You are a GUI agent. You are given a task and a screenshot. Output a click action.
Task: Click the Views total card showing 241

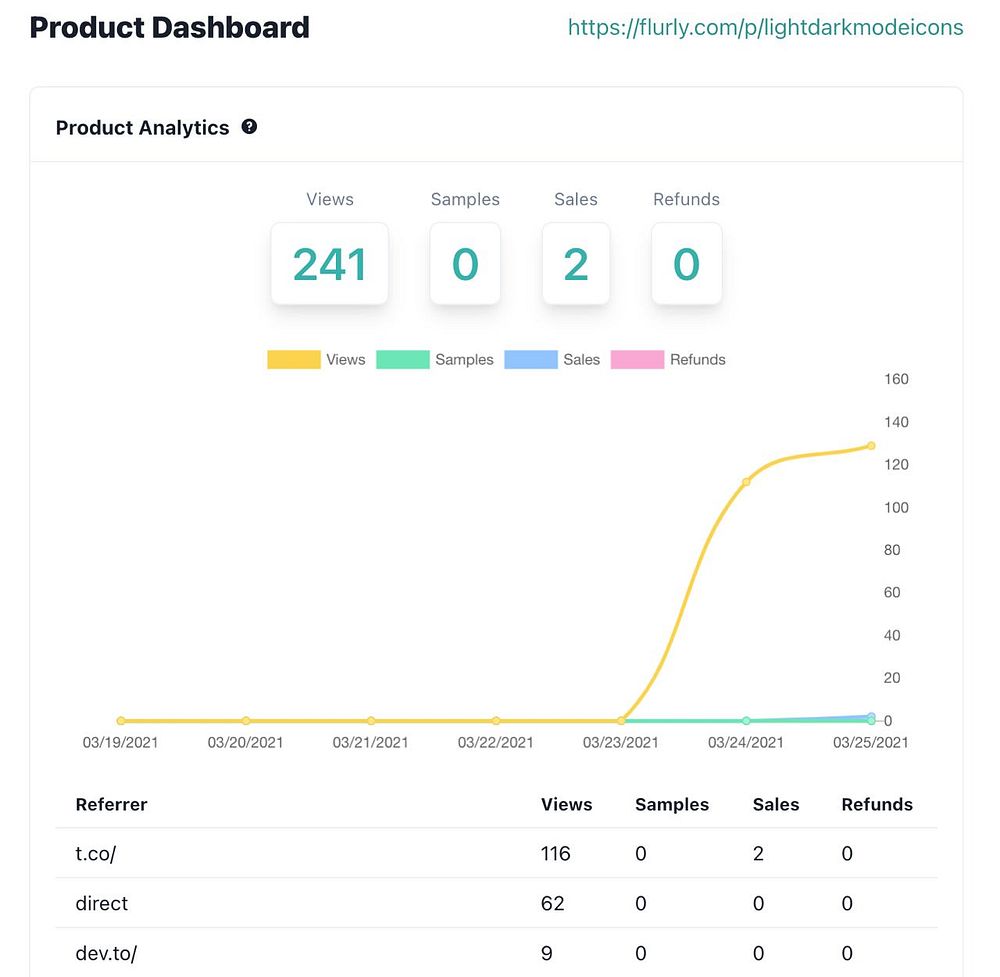[x=329, y=264]
